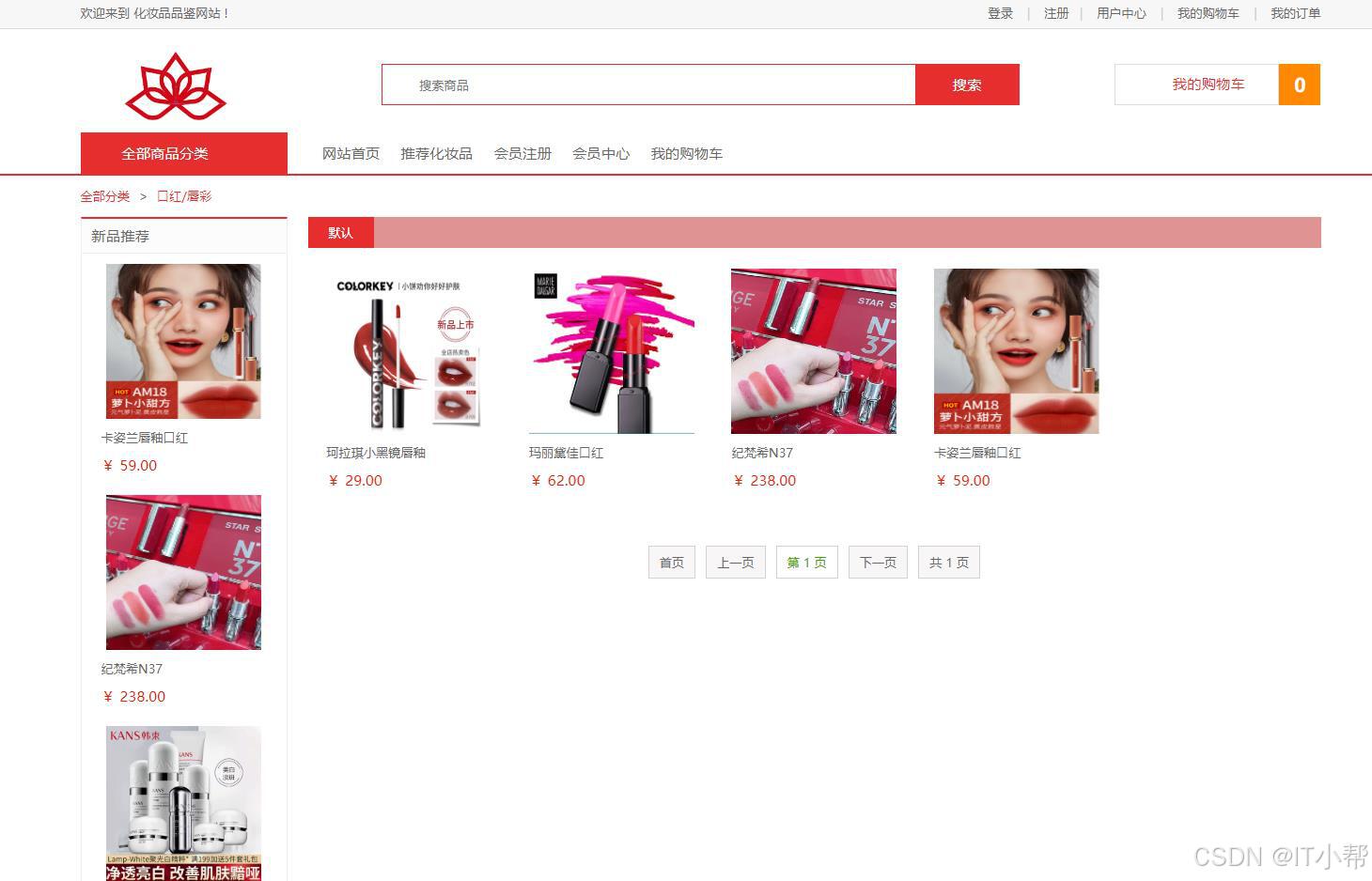The image size is (1372, 881).
Task: Click 卡姿兰唇釉口红 title in 新品推荐 sidebar
Action: pyautogui.click(x=145, y=438)
